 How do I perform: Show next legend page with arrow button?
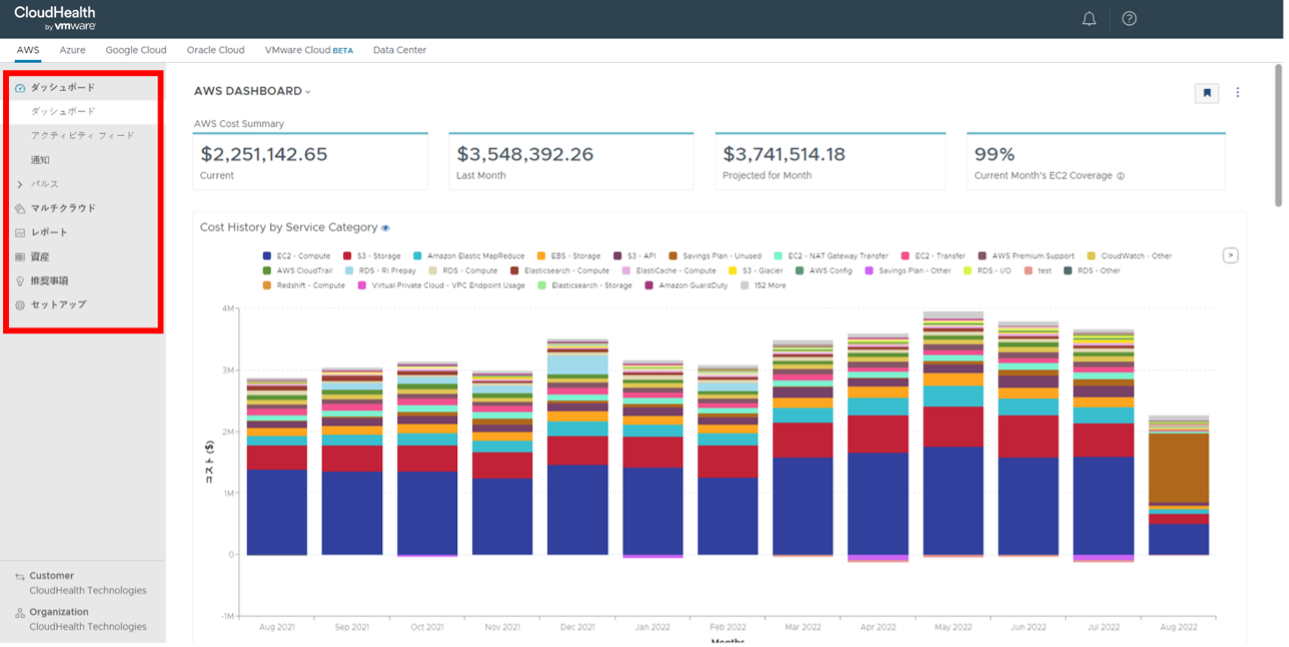tap(1230, 255)
